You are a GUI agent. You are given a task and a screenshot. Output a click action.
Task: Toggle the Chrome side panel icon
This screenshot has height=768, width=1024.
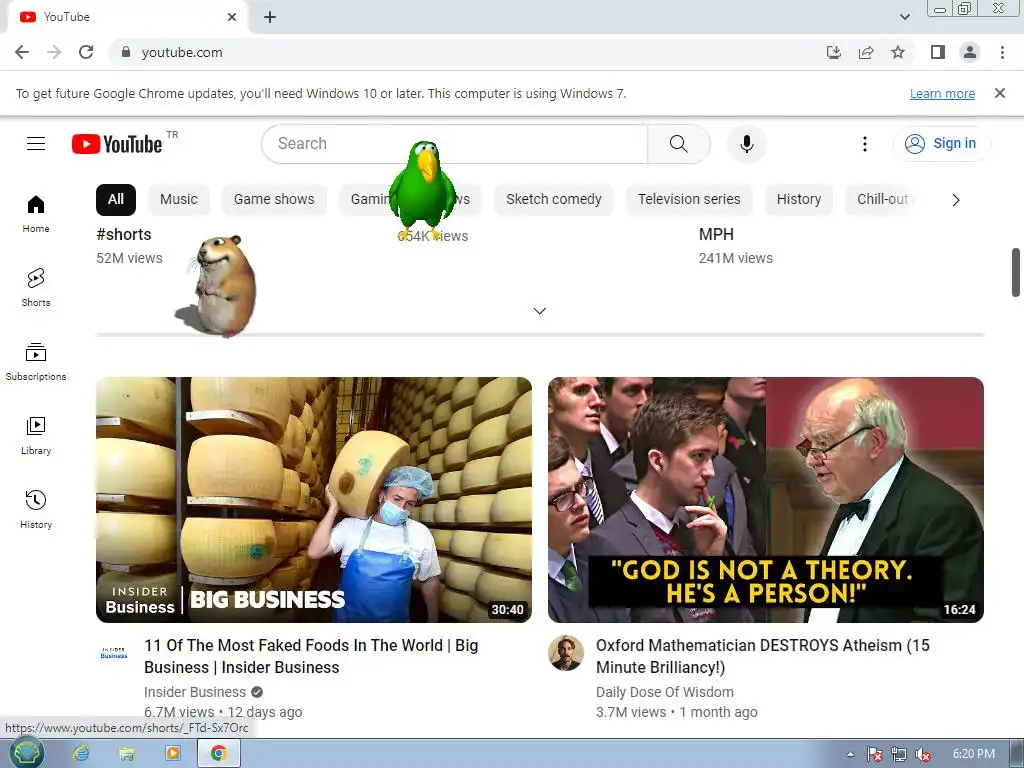938,52
